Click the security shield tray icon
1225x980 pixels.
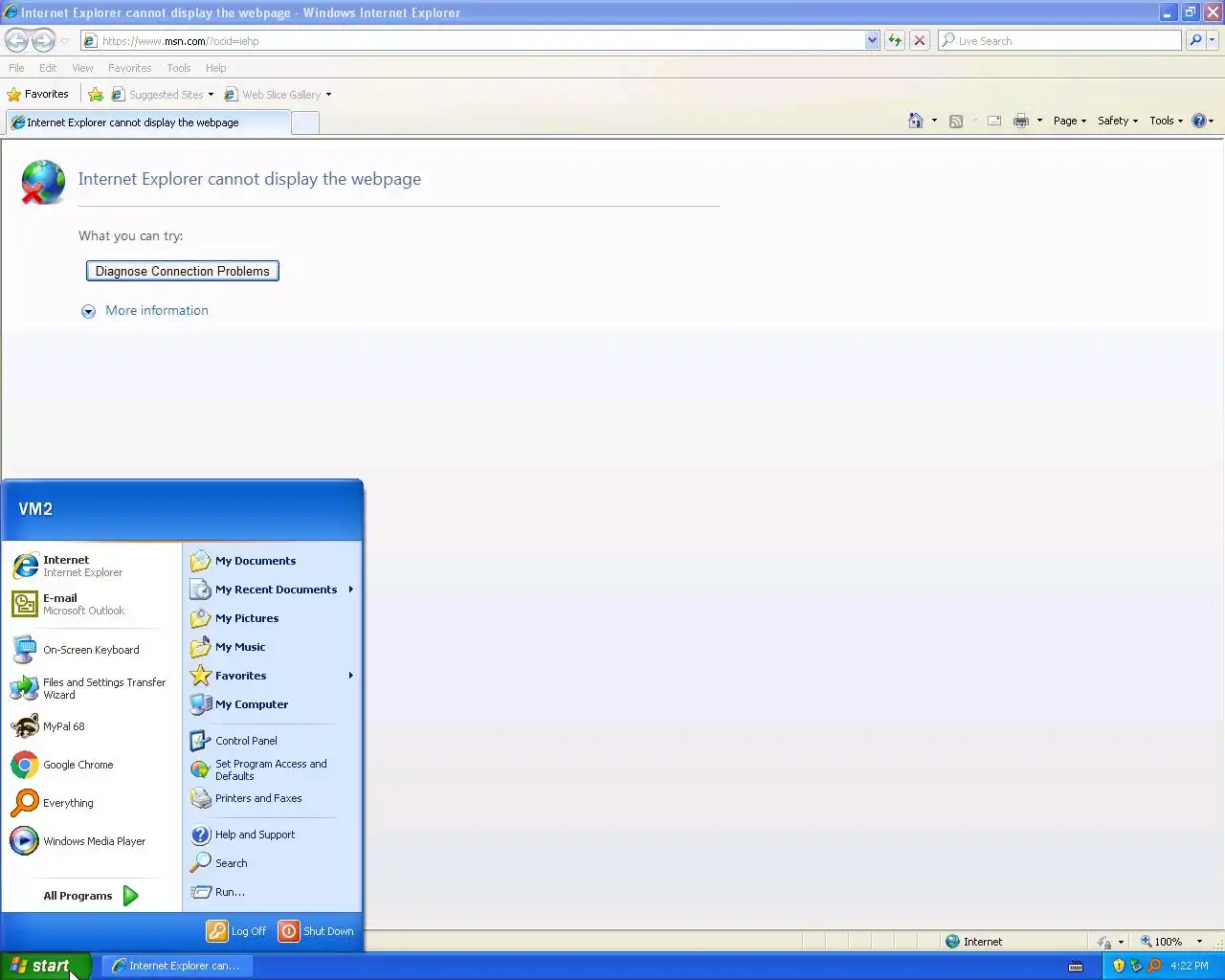pos(1119,966)
